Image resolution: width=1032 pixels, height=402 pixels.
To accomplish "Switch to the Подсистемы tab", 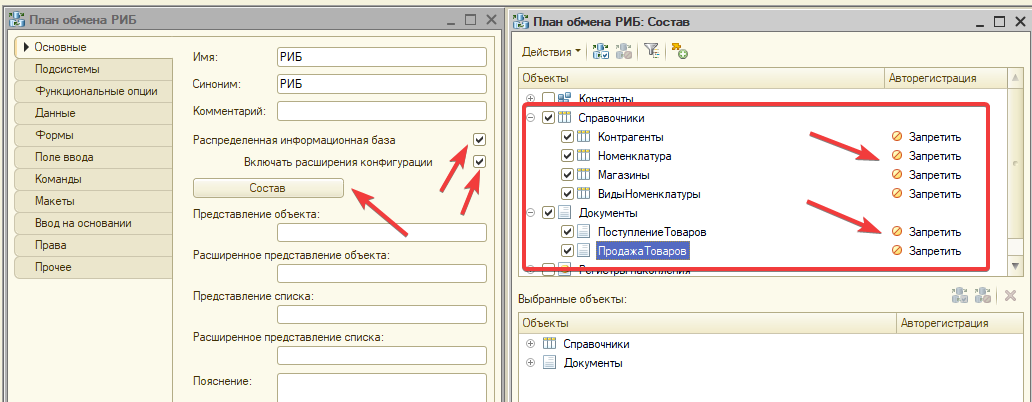I will pyautogui.click(x=67, y=69).
